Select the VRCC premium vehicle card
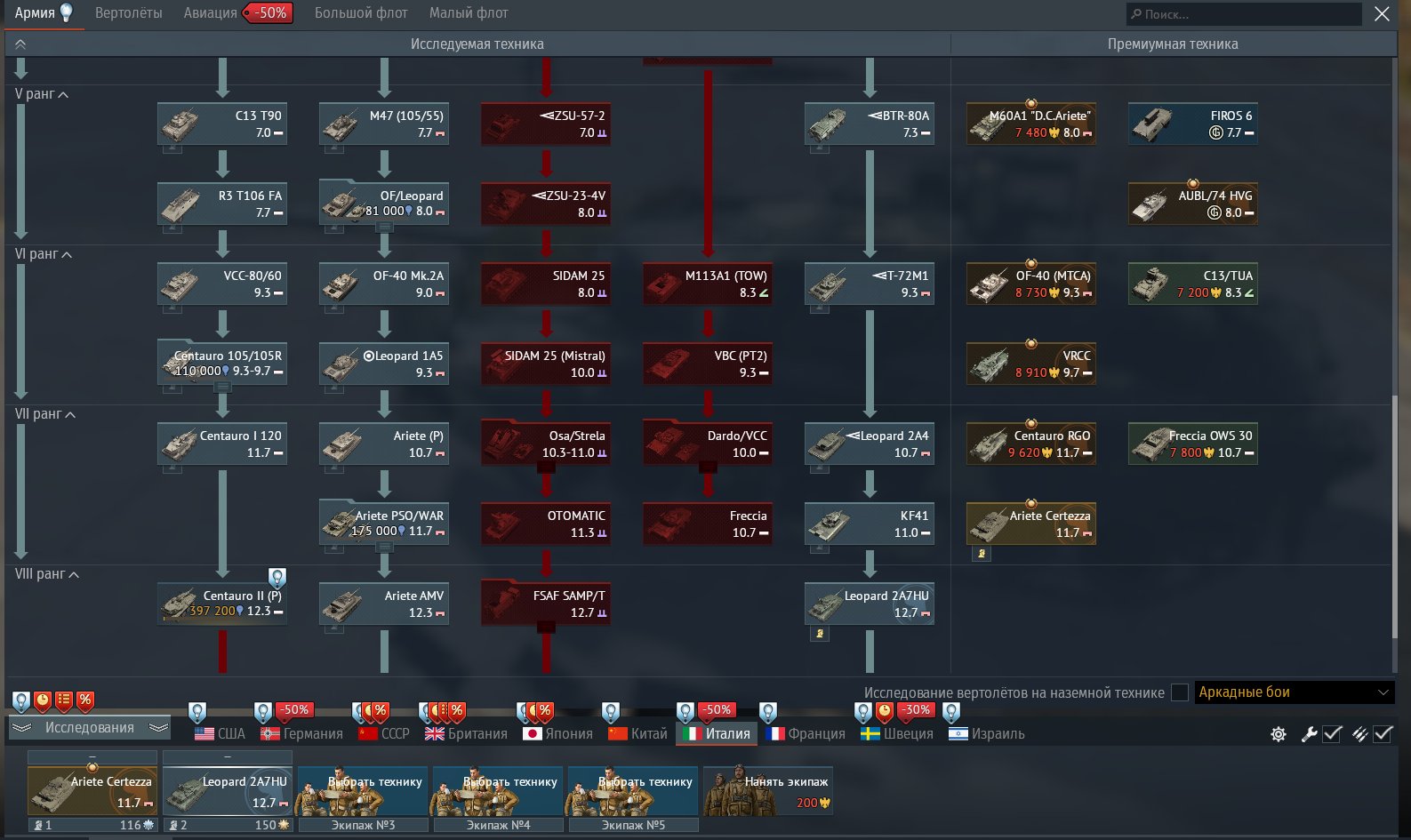1411x840 pixels. point(1031,364)
